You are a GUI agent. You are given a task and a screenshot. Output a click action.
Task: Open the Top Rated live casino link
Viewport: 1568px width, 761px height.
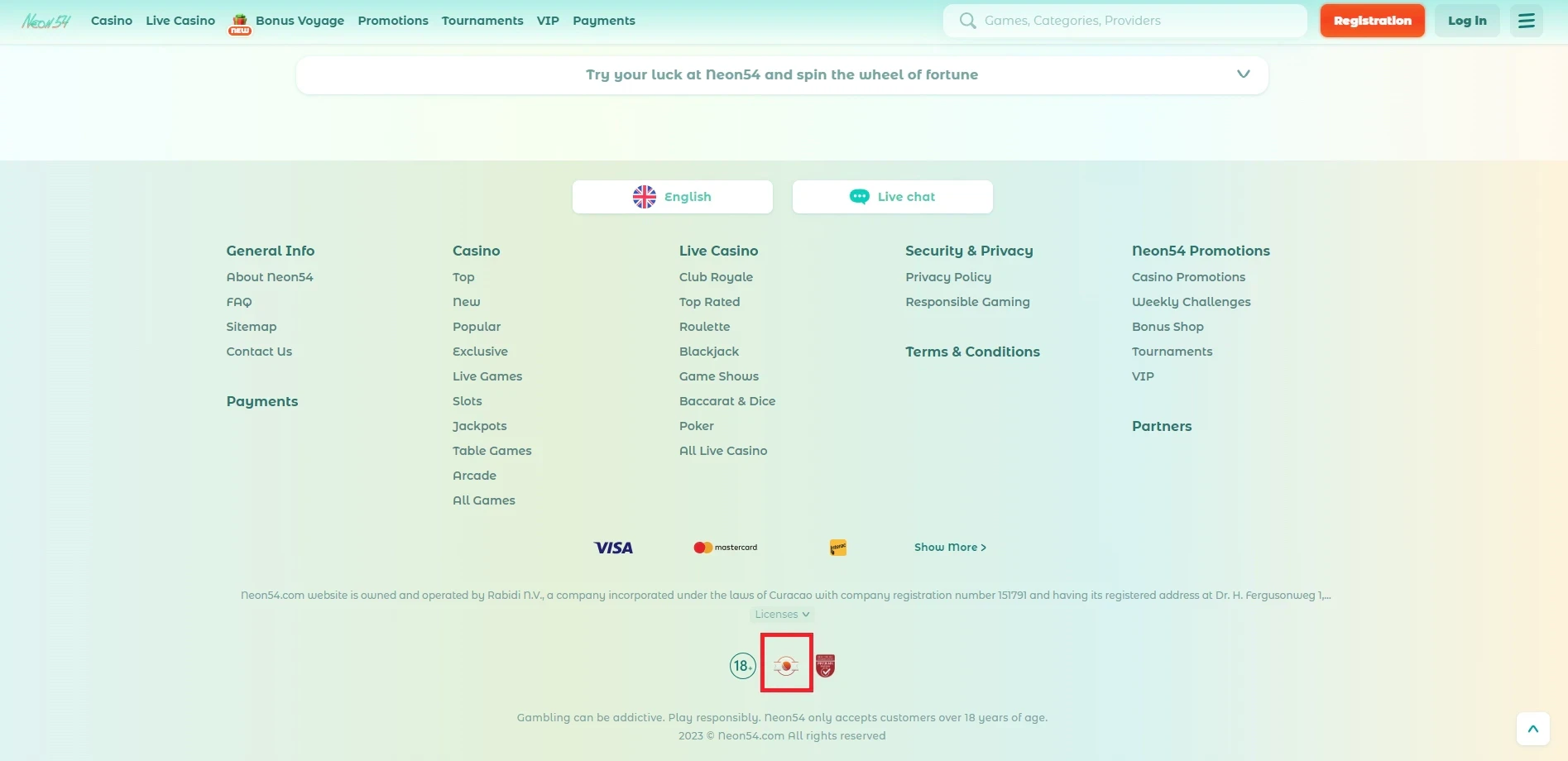710,302
